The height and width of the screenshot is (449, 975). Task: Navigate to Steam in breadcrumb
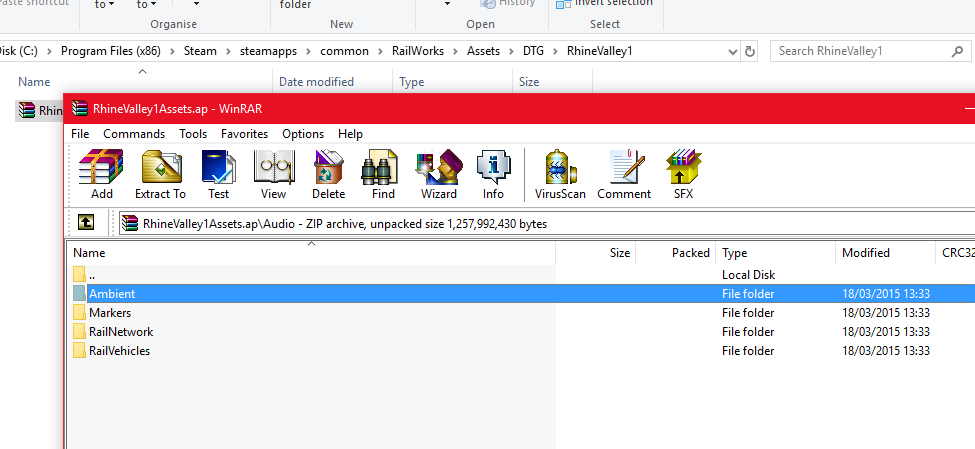(200, 51)
